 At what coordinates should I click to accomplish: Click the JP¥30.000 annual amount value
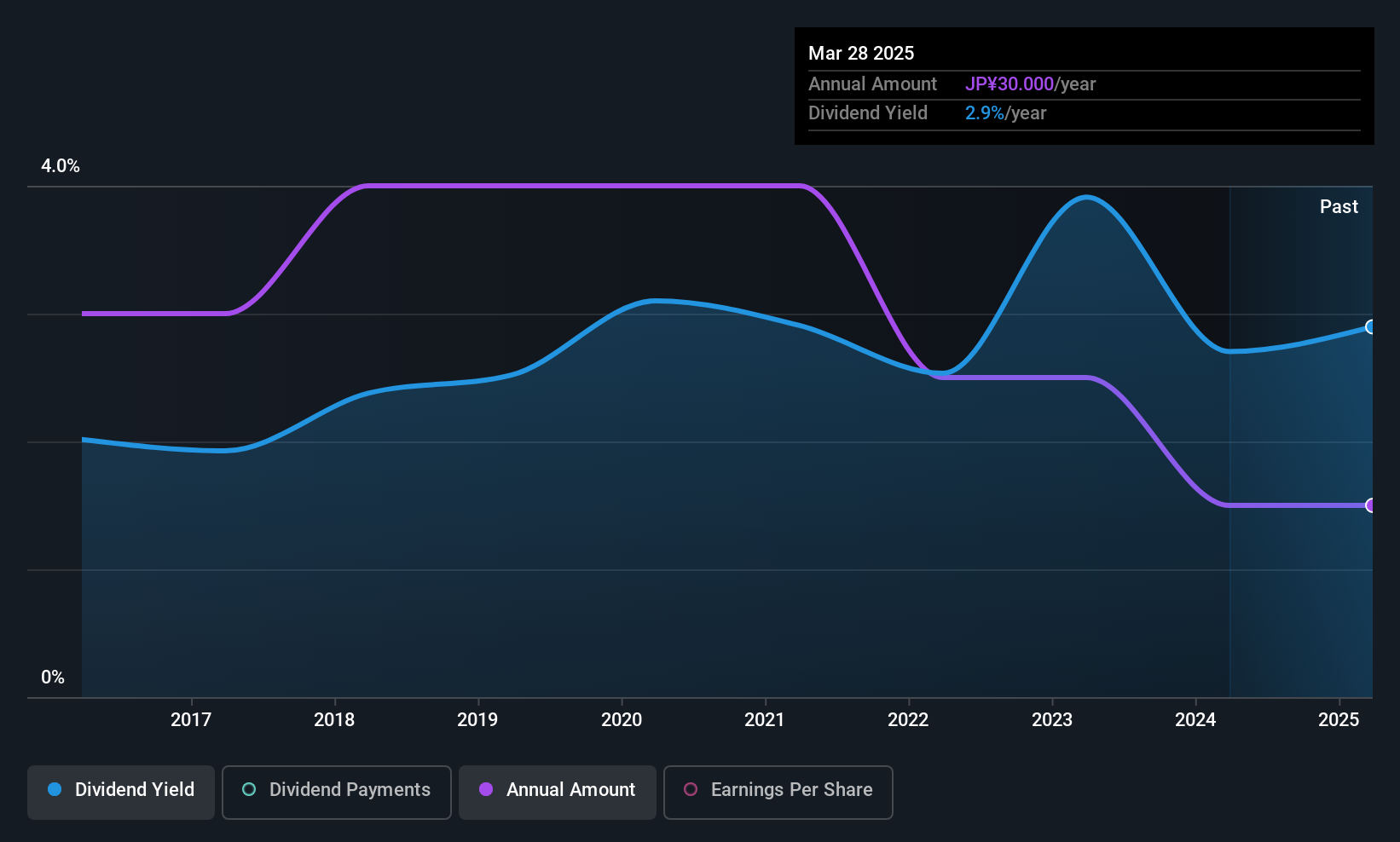tap(1010, 84)
